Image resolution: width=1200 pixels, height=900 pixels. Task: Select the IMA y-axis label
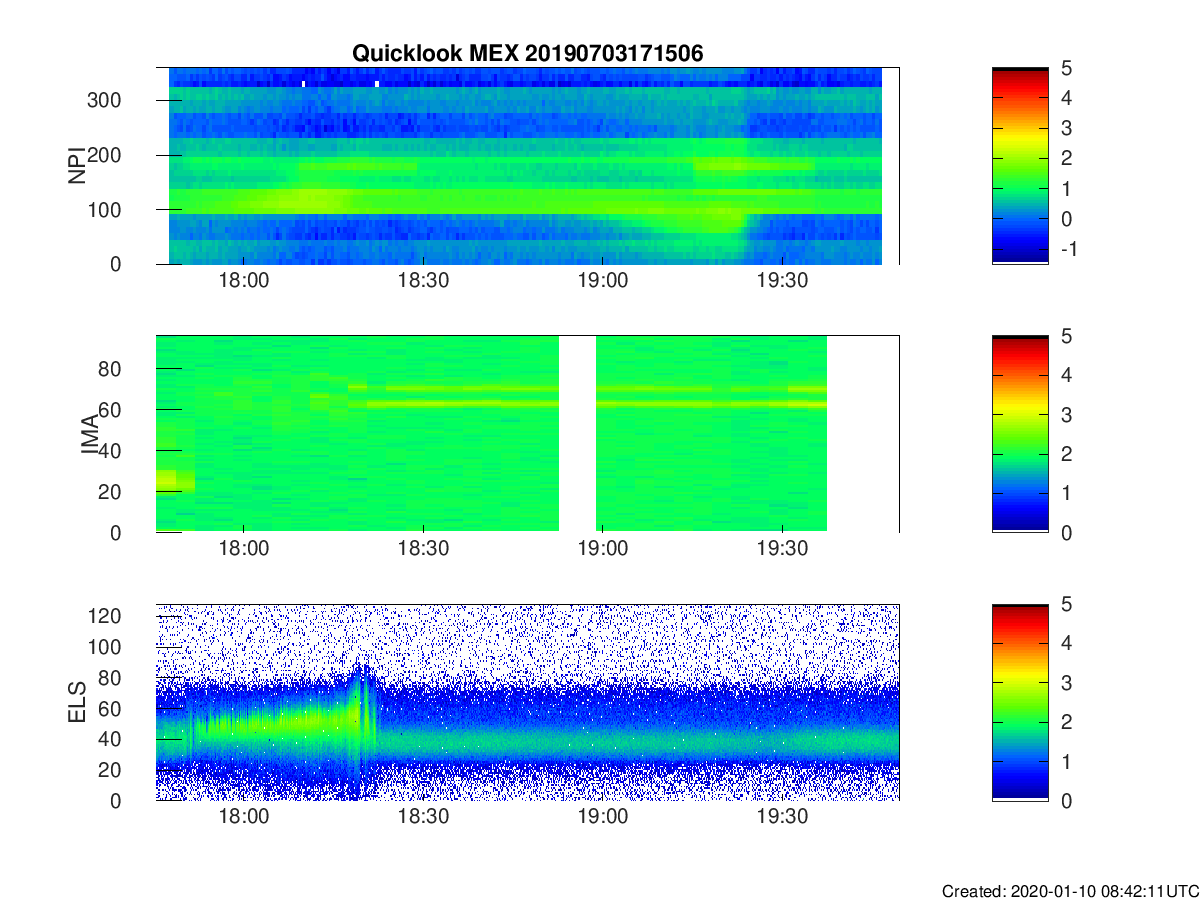[x=88, y=435]
